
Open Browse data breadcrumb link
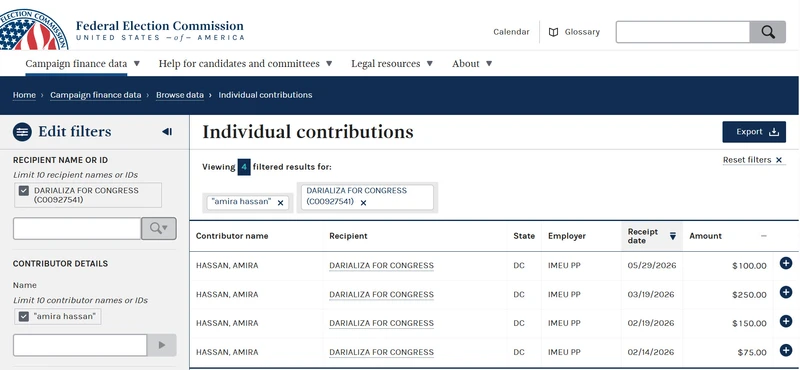coord(180,95)
